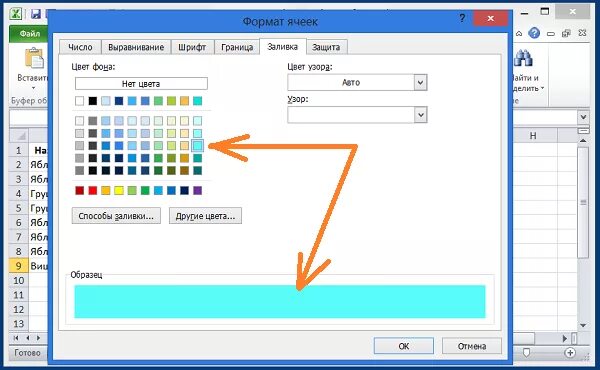Image resolution: width=600 pixels, height=370 pixels.
Task: Click the horizontal scrollbar right arrow
Action: click(565, 338)
